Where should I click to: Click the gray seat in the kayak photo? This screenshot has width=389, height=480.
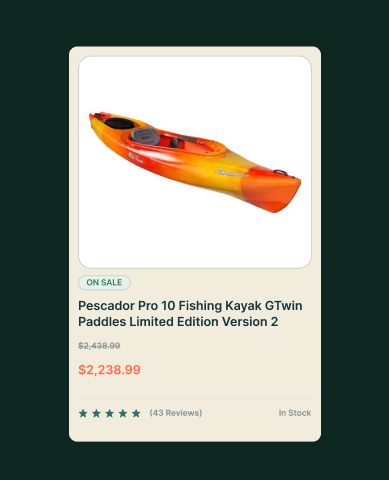(145, 136)
